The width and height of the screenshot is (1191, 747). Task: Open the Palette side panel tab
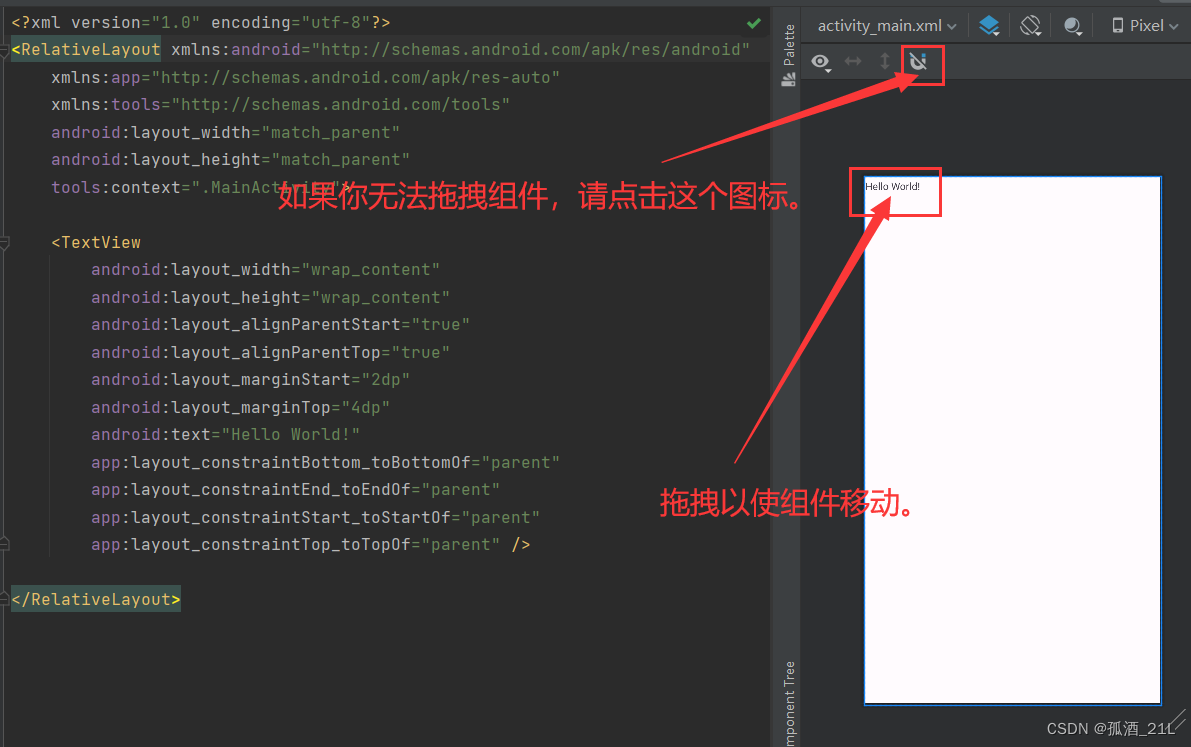pos(788,55)
